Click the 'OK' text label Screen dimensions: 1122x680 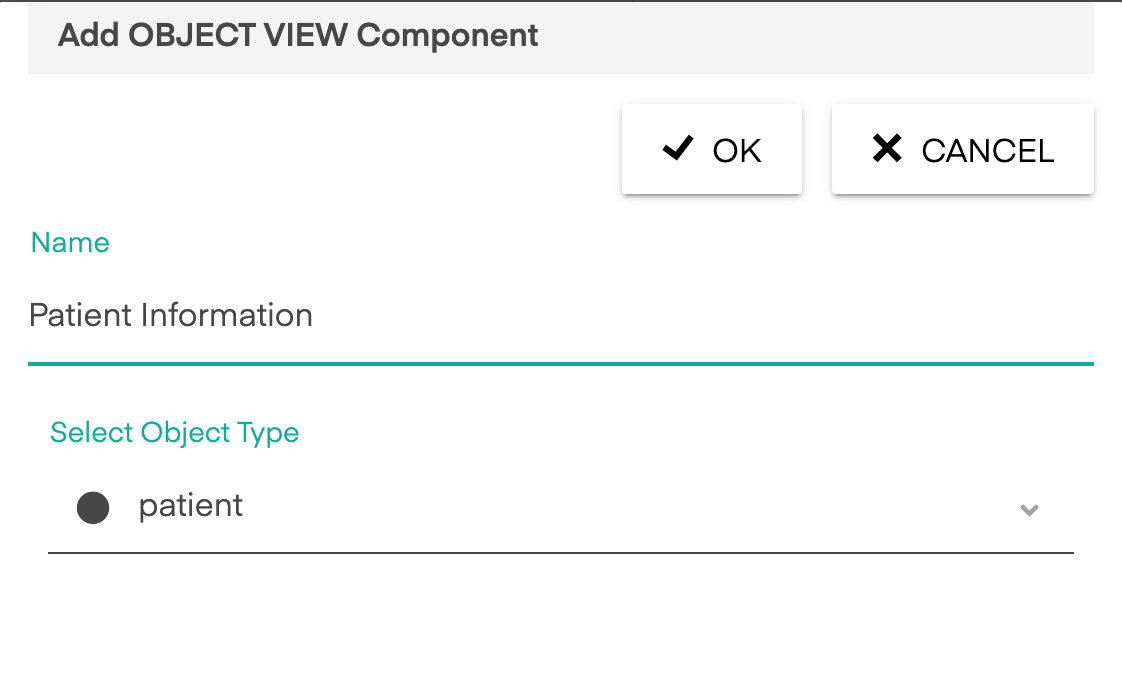pyautogui.click(x=737, y=151)
